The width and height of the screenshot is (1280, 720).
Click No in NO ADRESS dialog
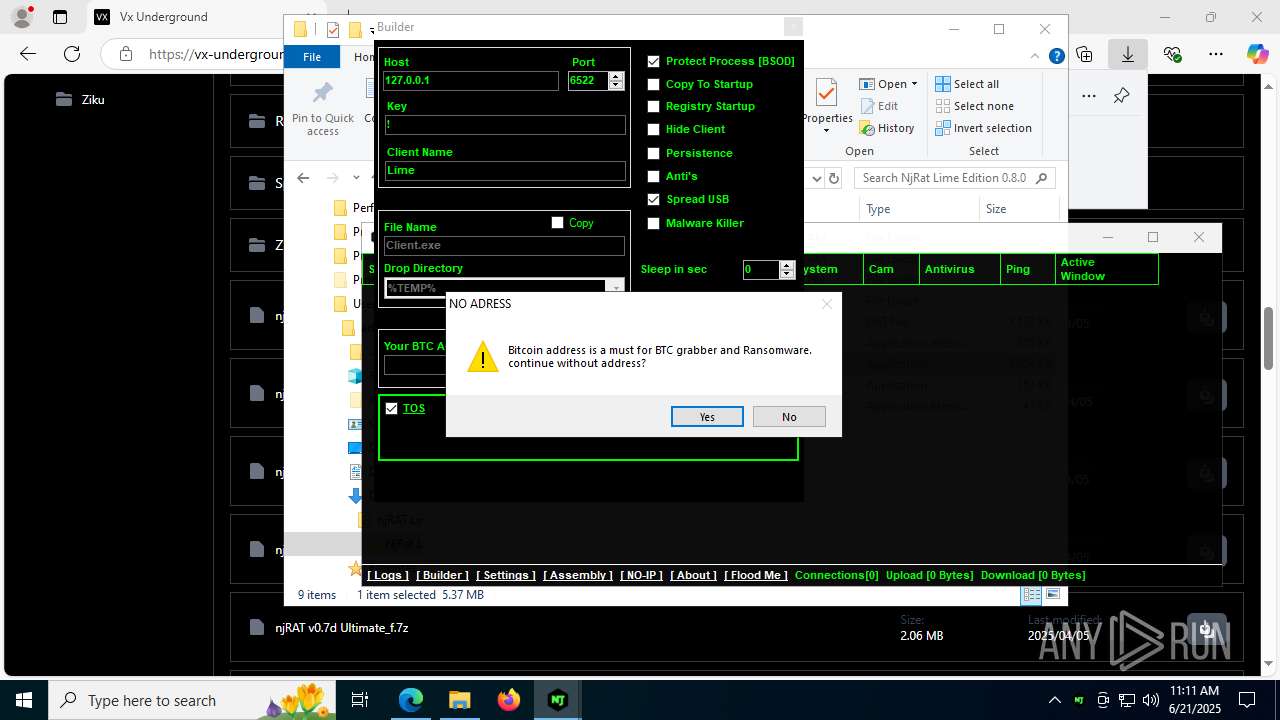789,417
